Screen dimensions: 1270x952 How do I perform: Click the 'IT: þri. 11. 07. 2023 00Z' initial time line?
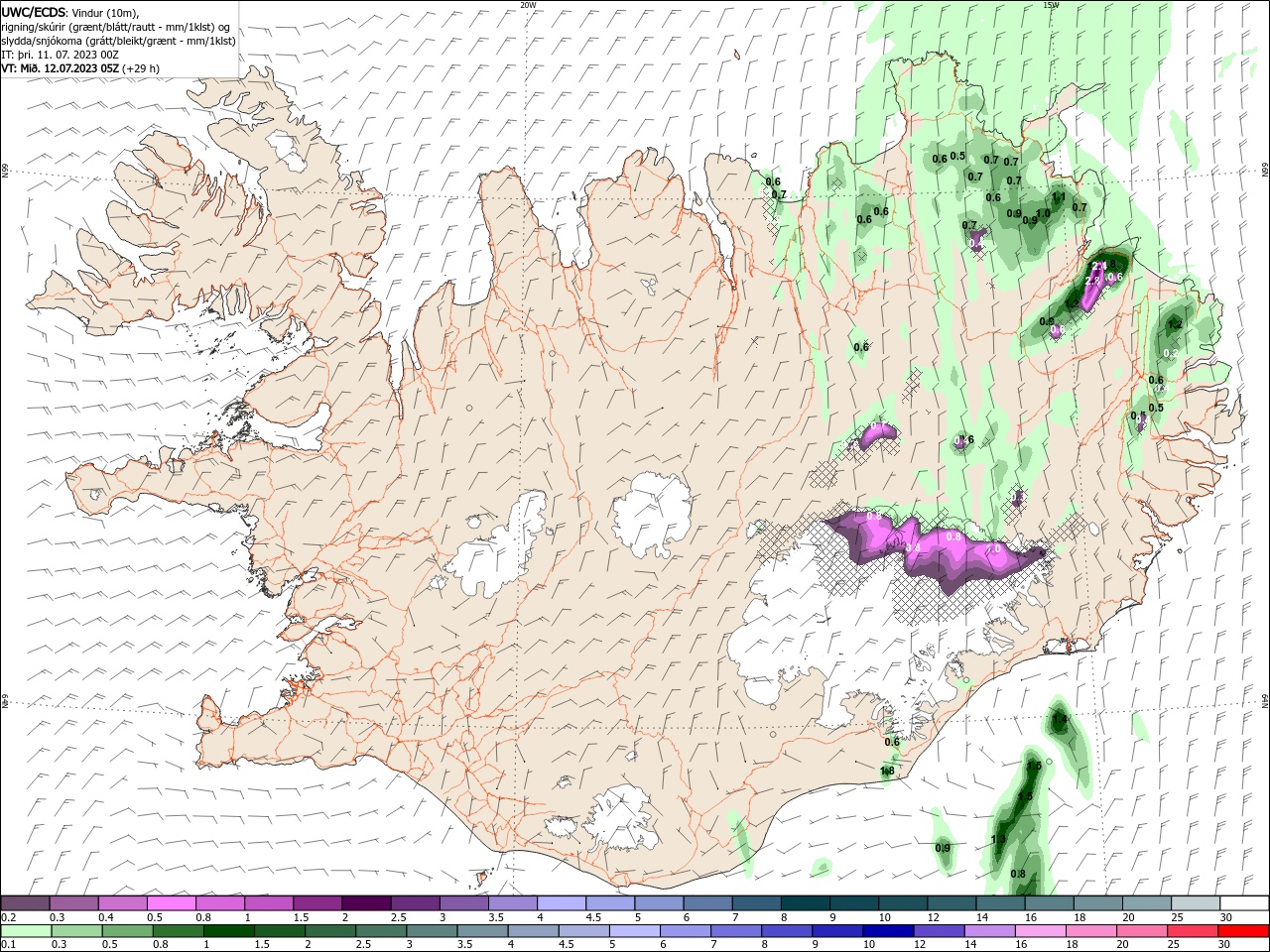61,55
